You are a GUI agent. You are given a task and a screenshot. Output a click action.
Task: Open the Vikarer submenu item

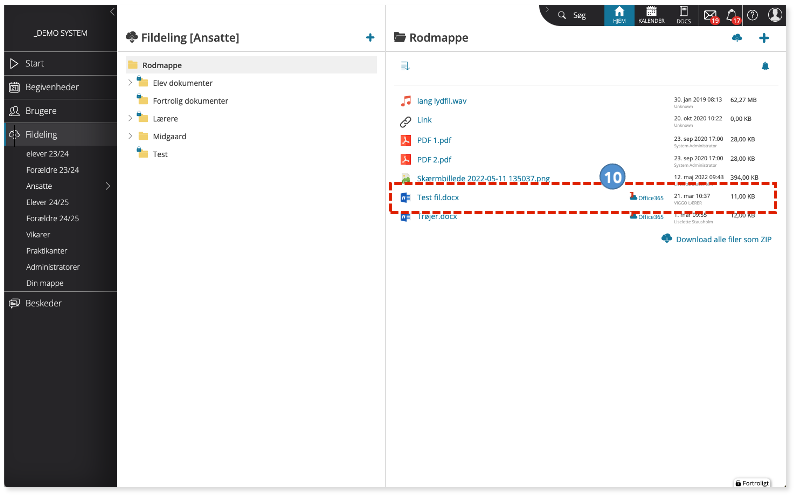click(38, 235)
